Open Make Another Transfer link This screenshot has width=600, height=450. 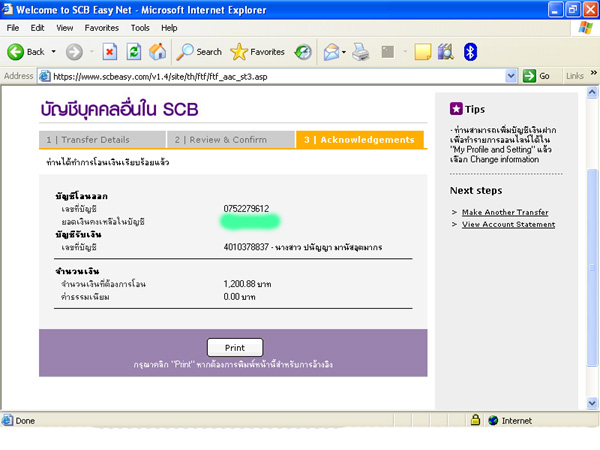pos(505,212)
